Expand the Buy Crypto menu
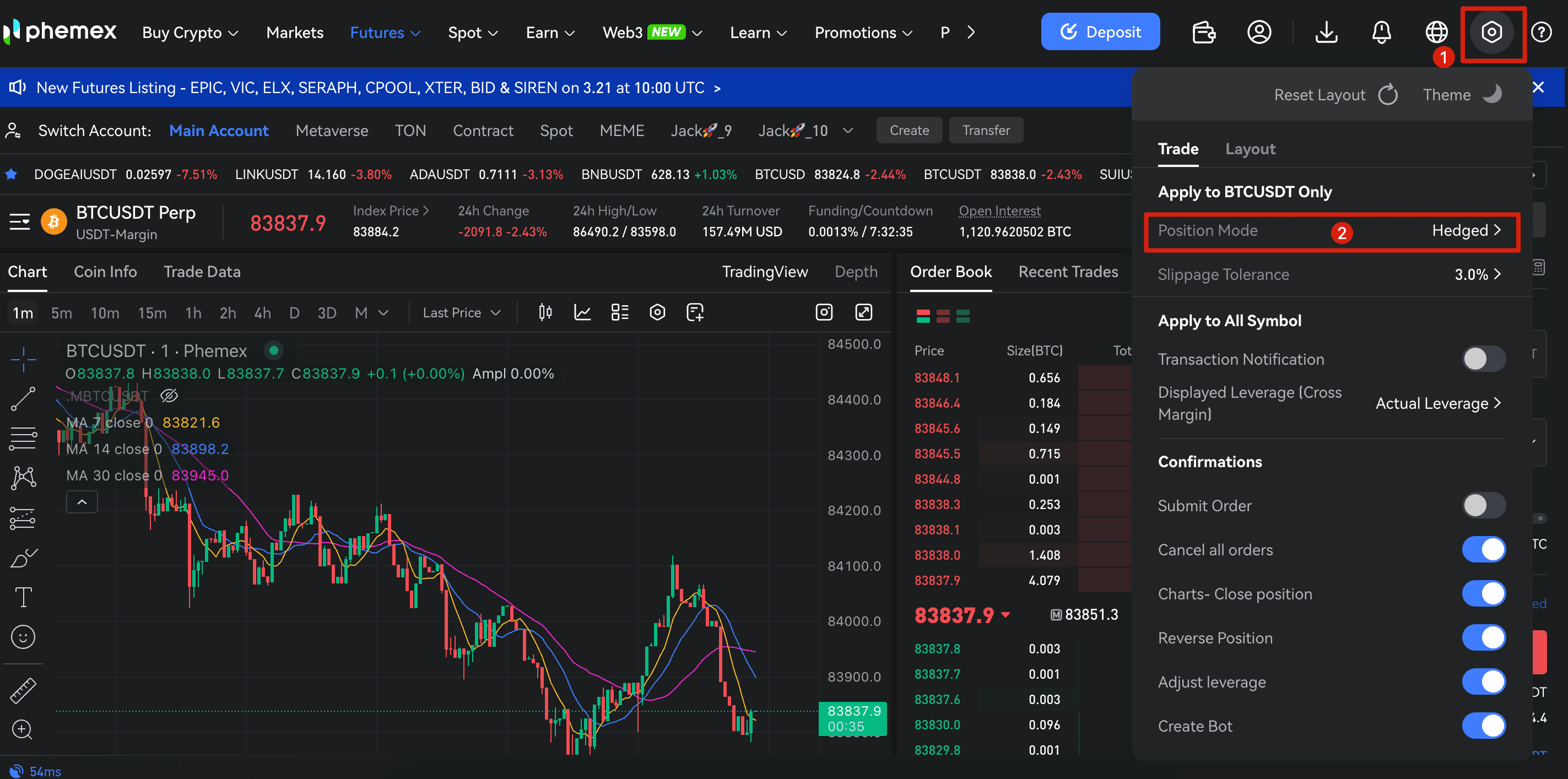 190,33
